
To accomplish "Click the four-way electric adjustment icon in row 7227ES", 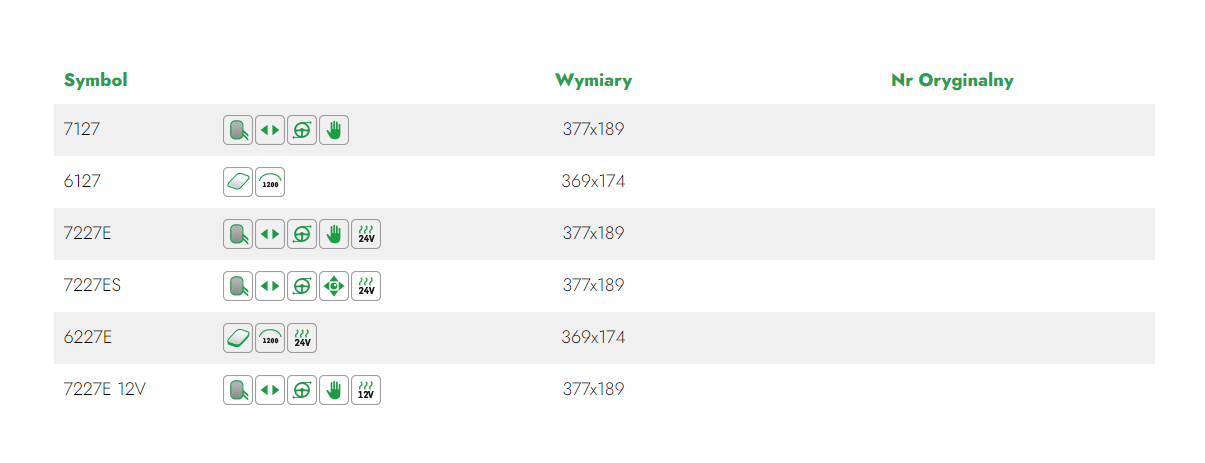I will [x=334, y=286].
